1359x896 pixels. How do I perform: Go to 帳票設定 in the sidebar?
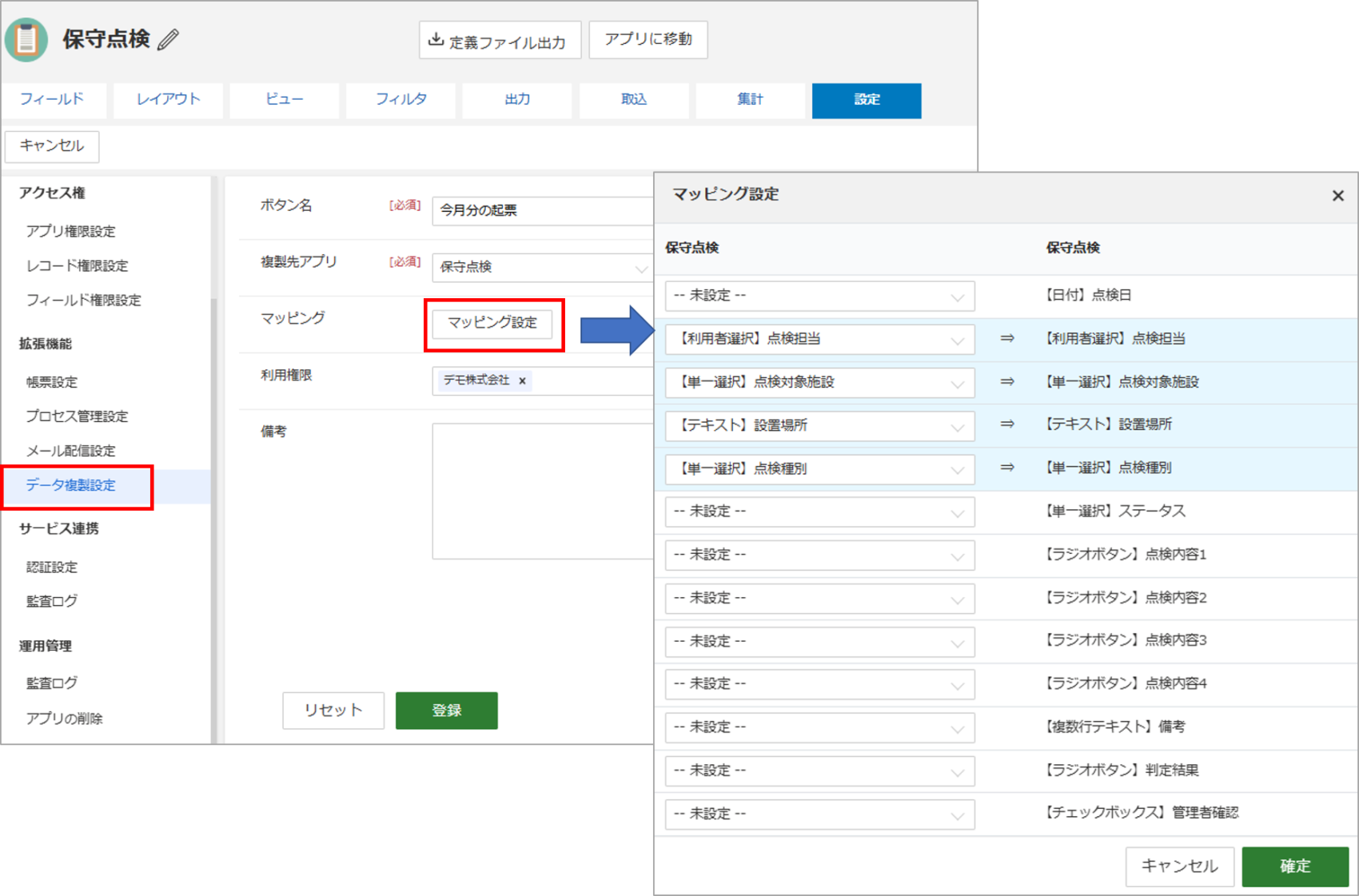[x=51, y=382]
